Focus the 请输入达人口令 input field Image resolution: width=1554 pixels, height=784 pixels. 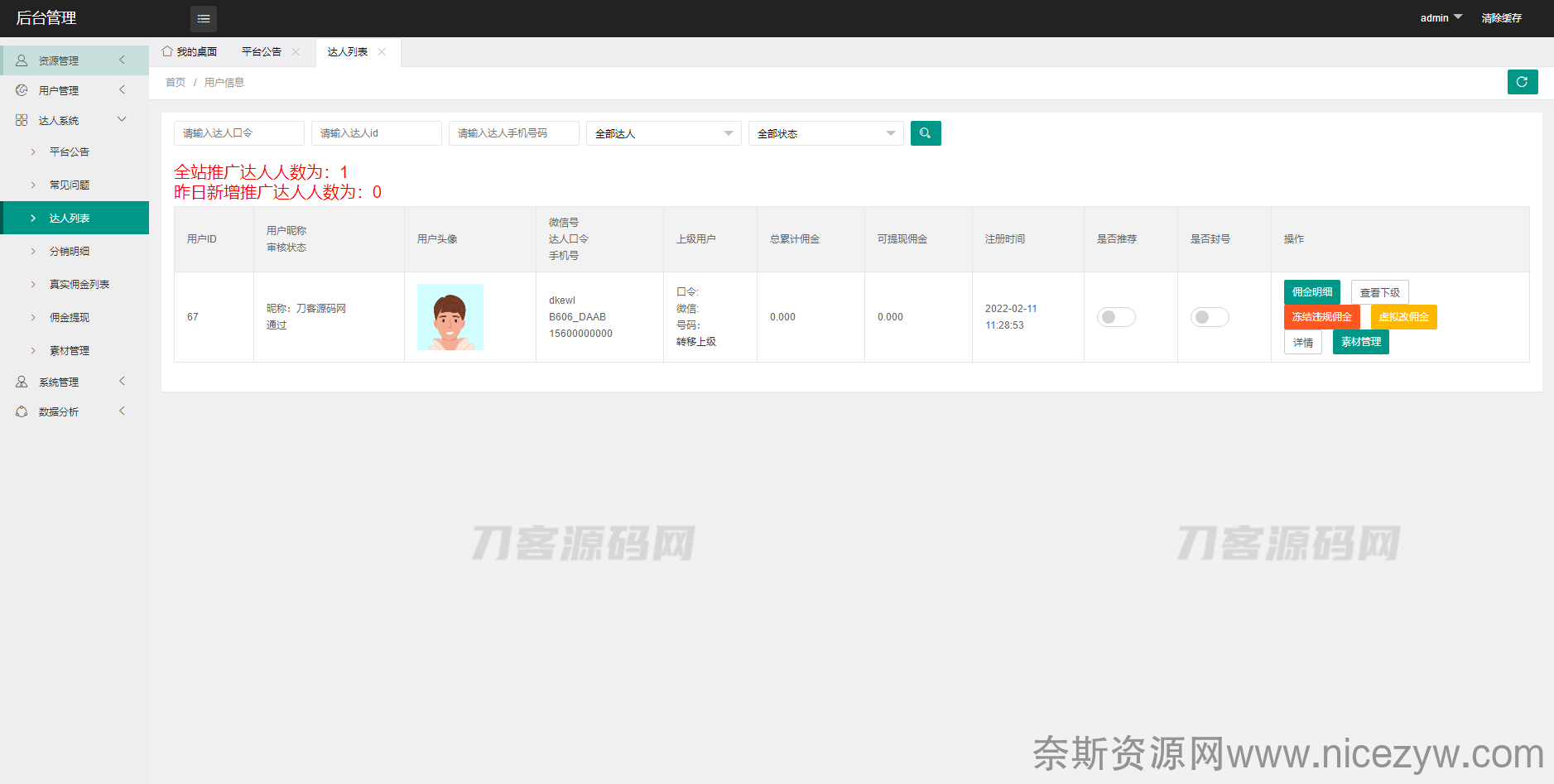pyautogui.click(x=239, y=133)
